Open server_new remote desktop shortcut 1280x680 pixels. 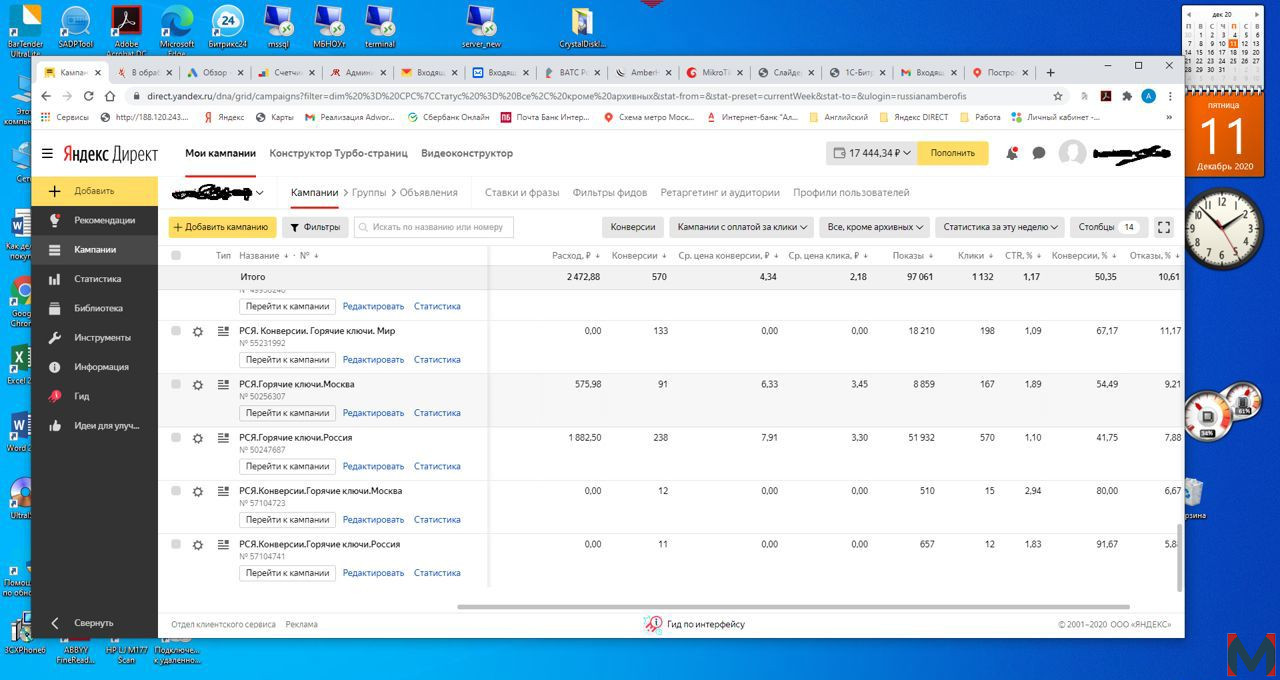[482, 27]
